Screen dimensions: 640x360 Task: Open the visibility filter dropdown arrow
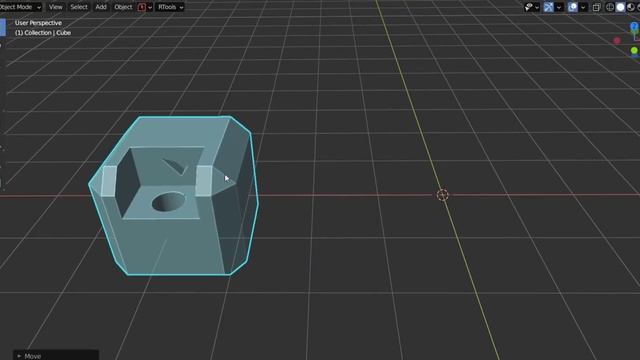pyautogui.click(x=537, y=7)
